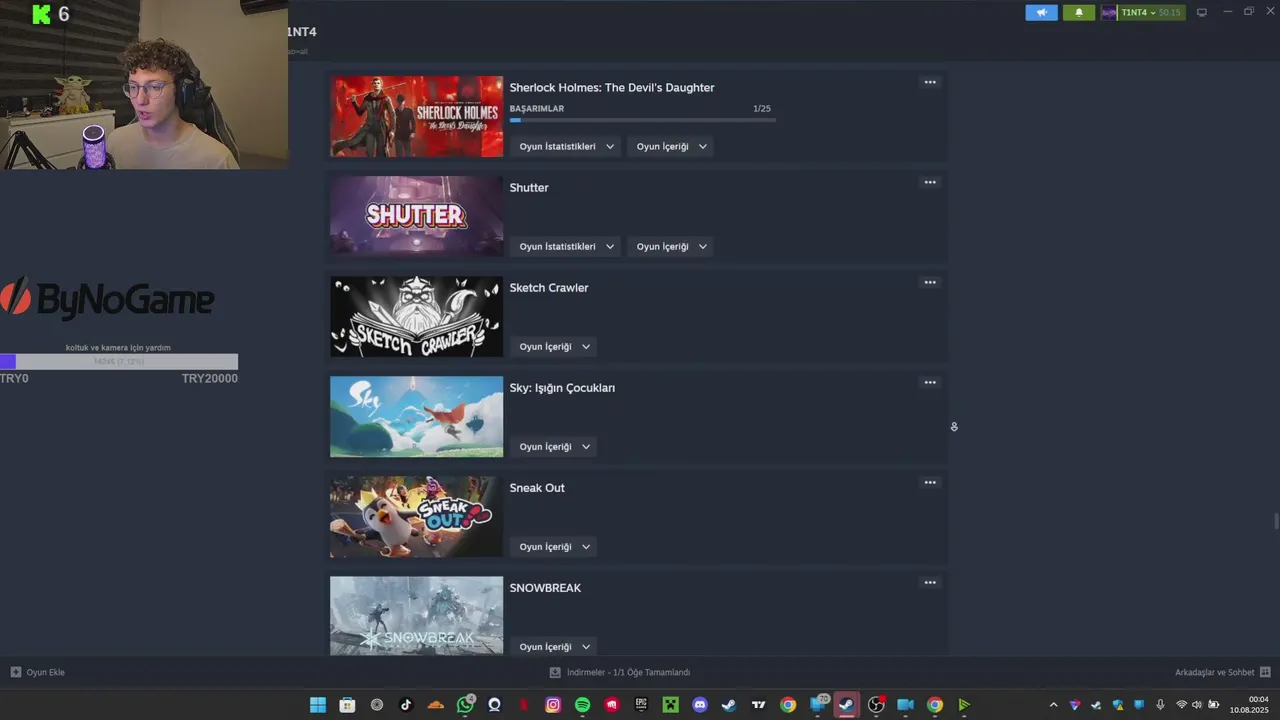Image resolution: width=1280 pixels, height=720 pixels.
Task: Open Microsoft Store from taskbar
Action: pos(347,705)
